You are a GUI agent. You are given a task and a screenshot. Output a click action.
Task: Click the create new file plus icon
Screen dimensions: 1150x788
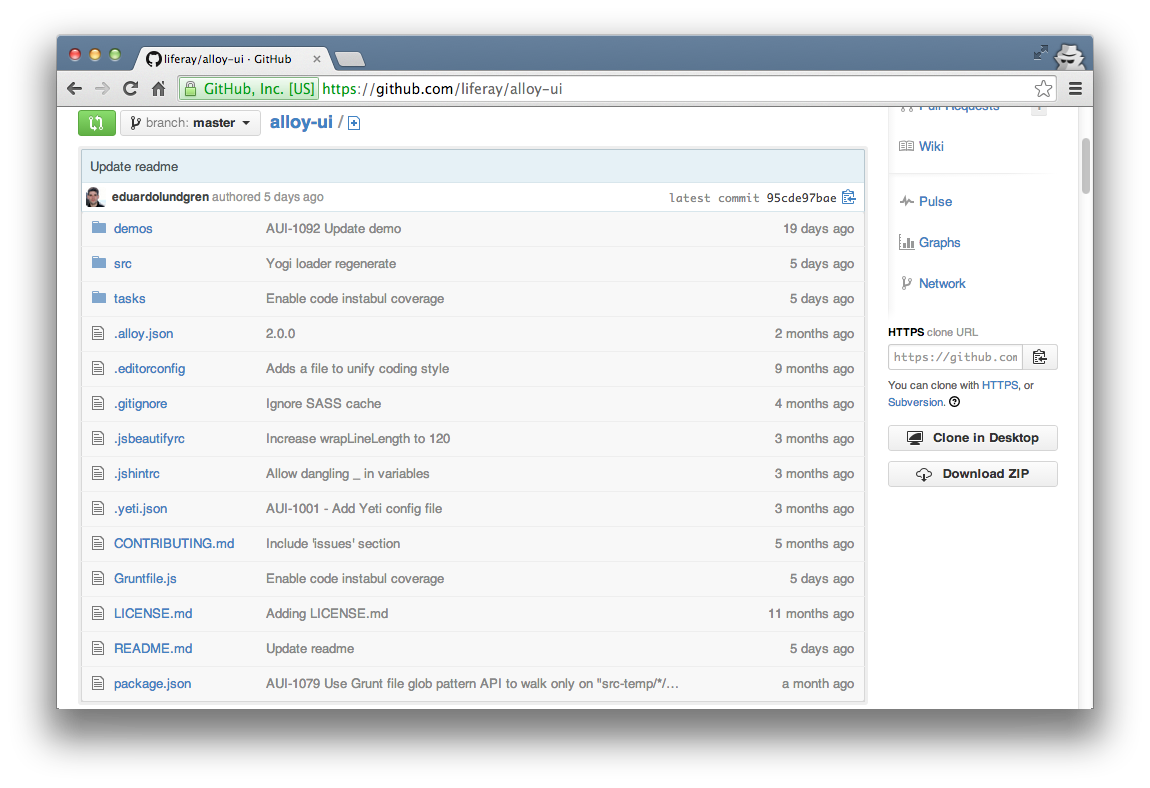click(354, 123)
